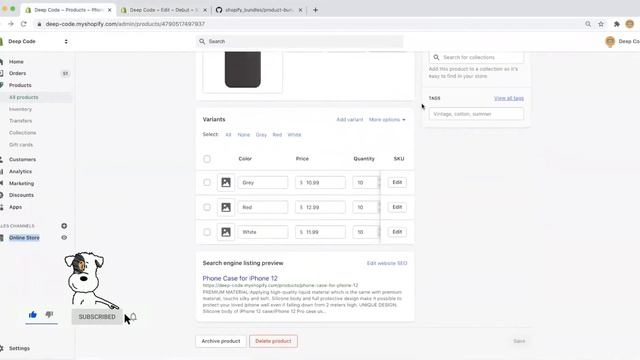Click the browser reload icon
Viewport: 640px width, 360px height.
24,24
